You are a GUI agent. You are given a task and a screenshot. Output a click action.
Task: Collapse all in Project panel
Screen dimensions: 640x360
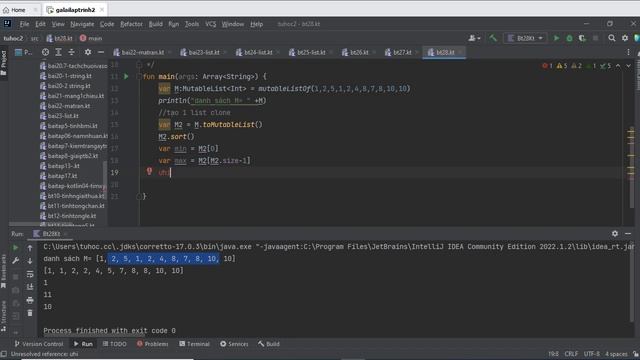pyautogui.click(x=71, y=52)
